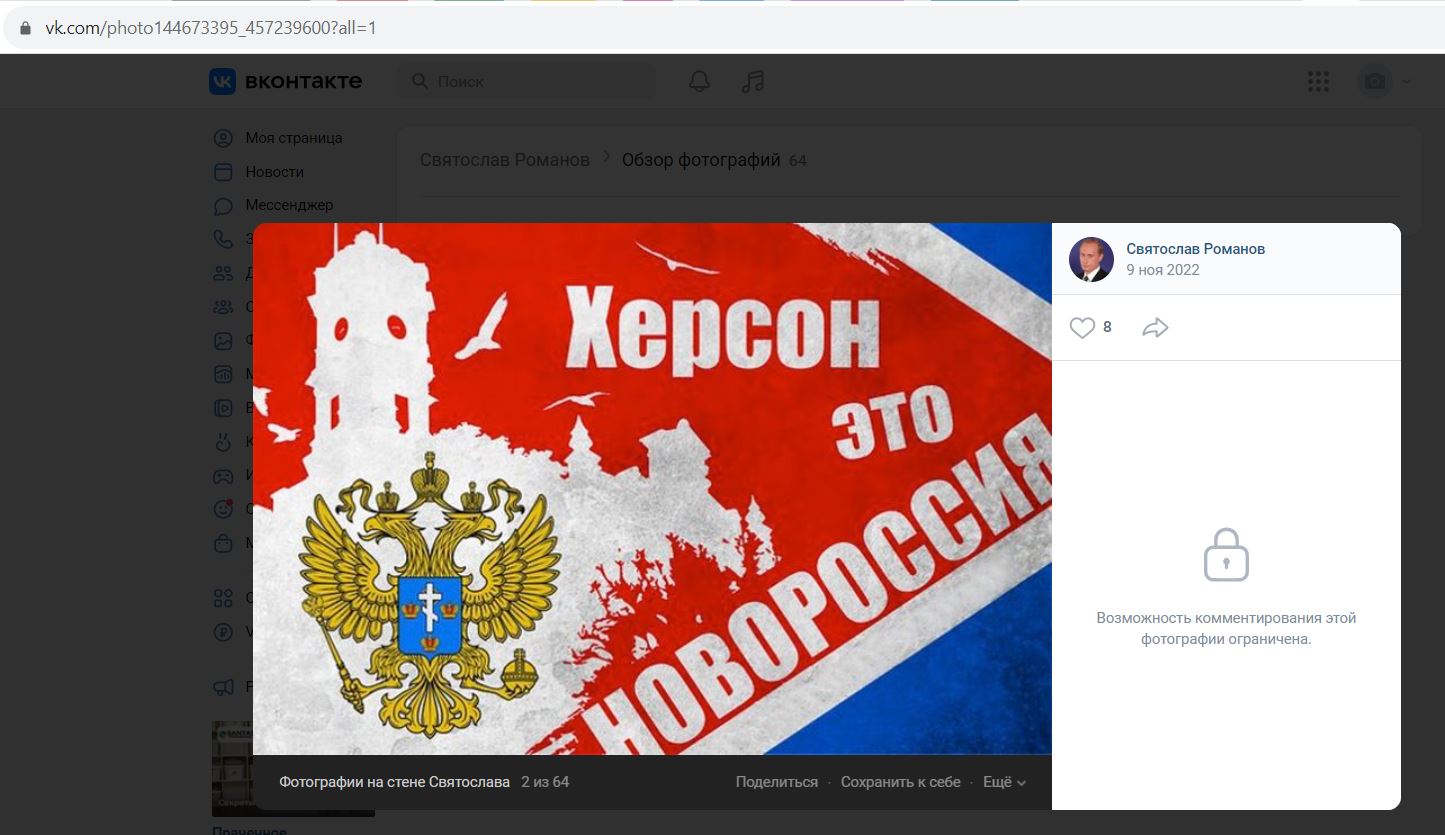Click the friends sidebar icon
Screen dimensions: 1445x835
[224, 273]
